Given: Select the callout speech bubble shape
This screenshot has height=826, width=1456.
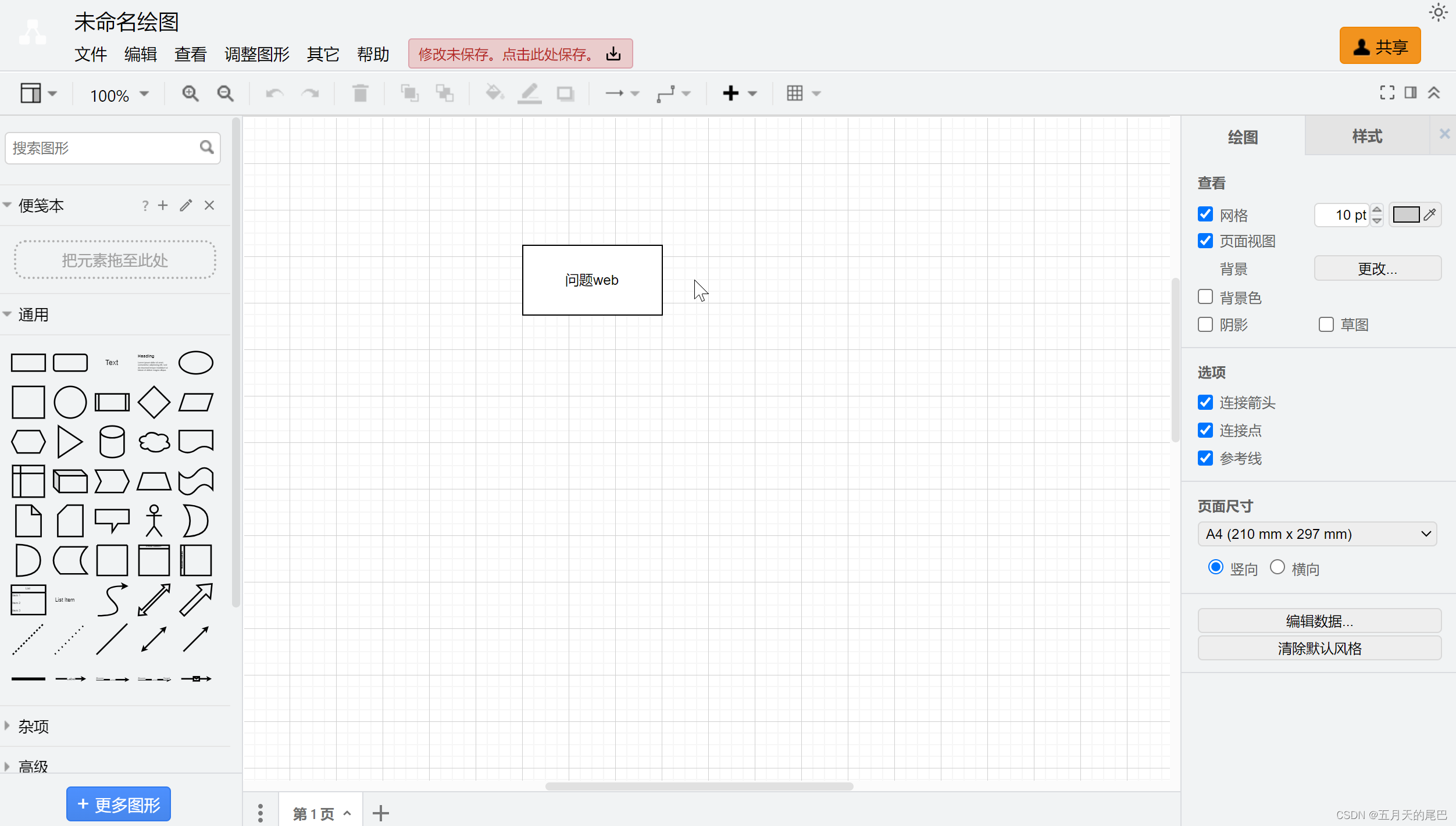Looking at the screenshot, I should pyautogui.click(x=112, y=521).
